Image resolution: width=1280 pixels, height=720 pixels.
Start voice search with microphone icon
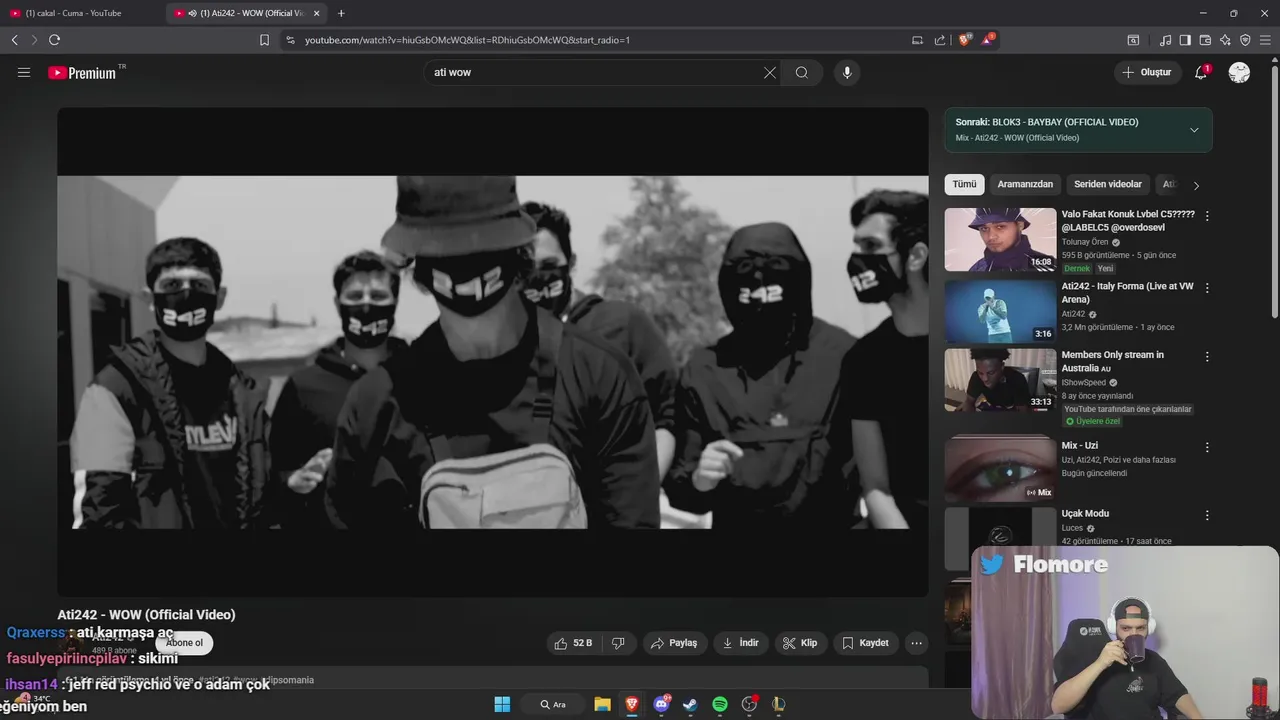pyautogui.click(x=847, y=72)
